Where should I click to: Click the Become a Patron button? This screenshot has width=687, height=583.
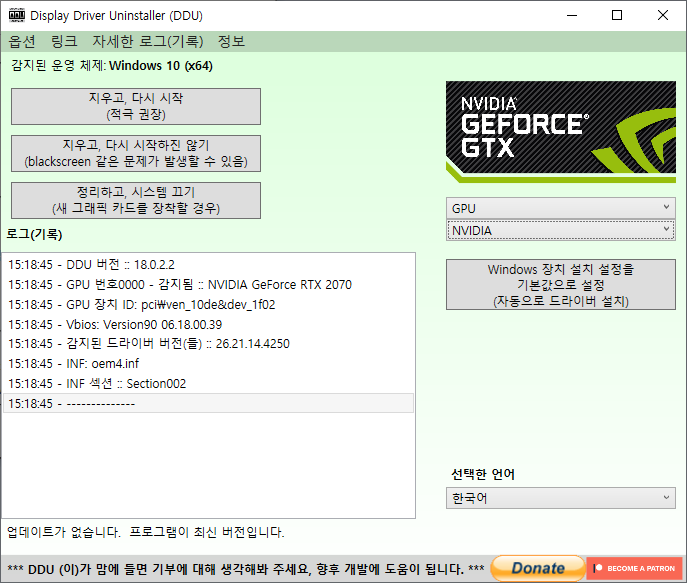634,568
